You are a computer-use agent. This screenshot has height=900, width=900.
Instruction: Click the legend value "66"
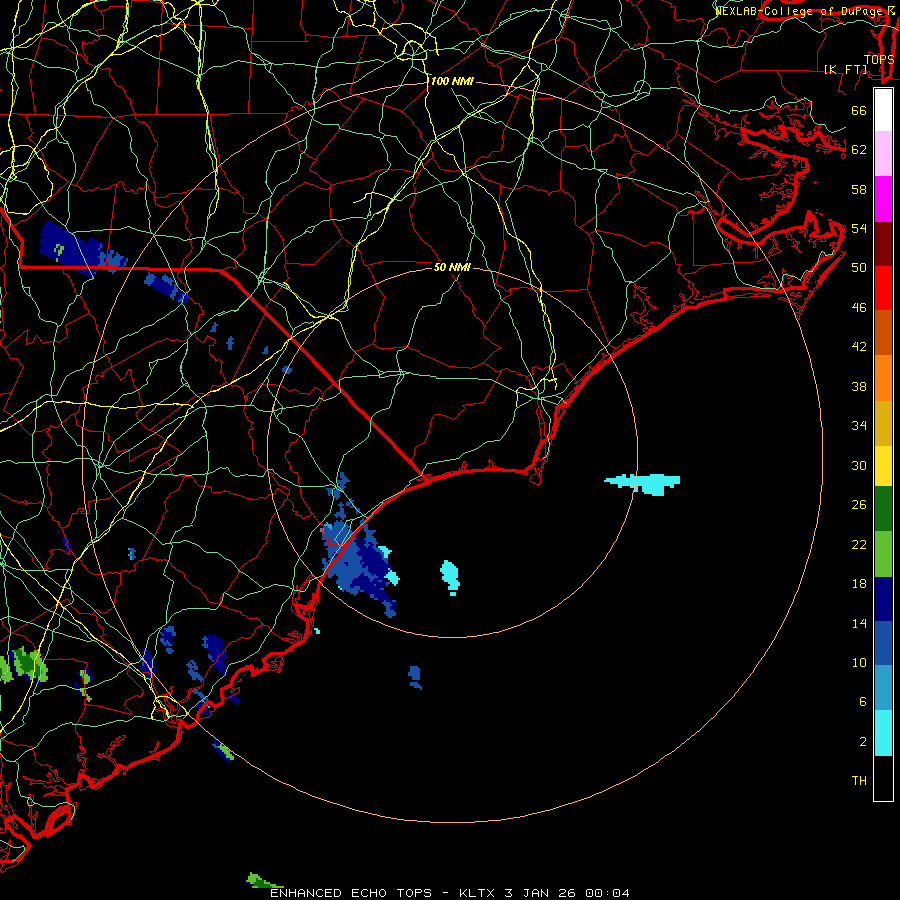click(859, 111)
